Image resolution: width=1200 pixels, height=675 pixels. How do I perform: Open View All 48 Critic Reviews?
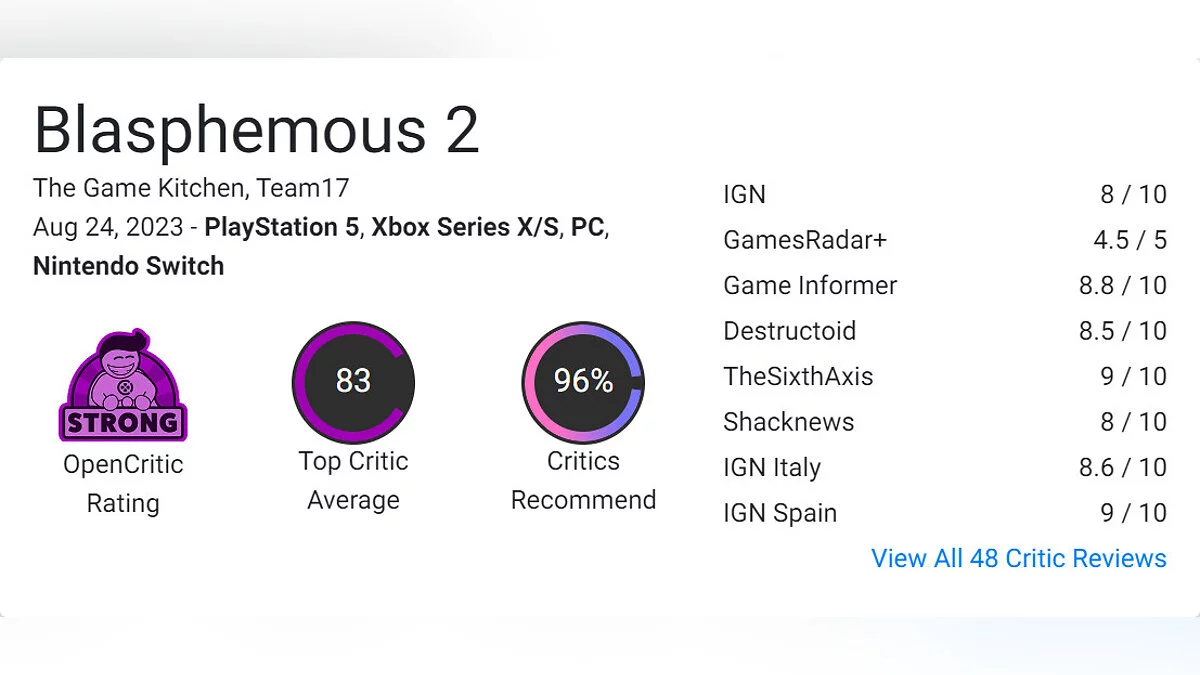coord(1018,558)
